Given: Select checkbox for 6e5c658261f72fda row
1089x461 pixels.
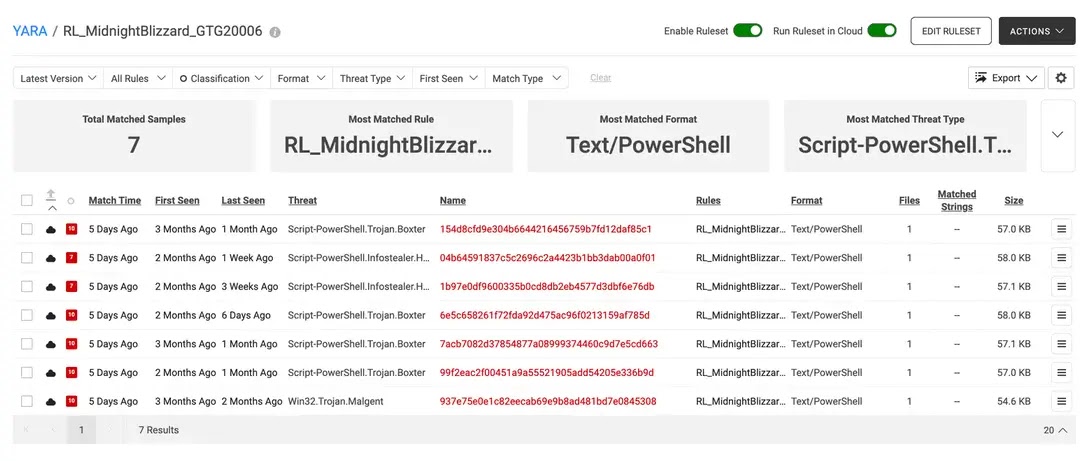Looking at the screenshot, I should [26, 315].
